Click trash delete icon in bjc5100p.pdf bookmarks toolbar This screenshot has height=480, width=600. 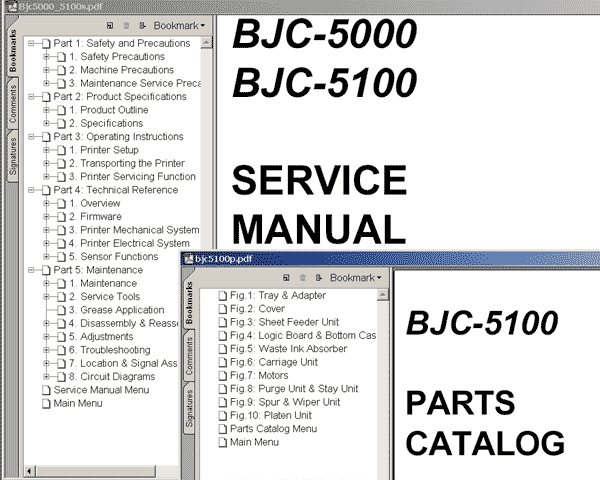(304, 277)
